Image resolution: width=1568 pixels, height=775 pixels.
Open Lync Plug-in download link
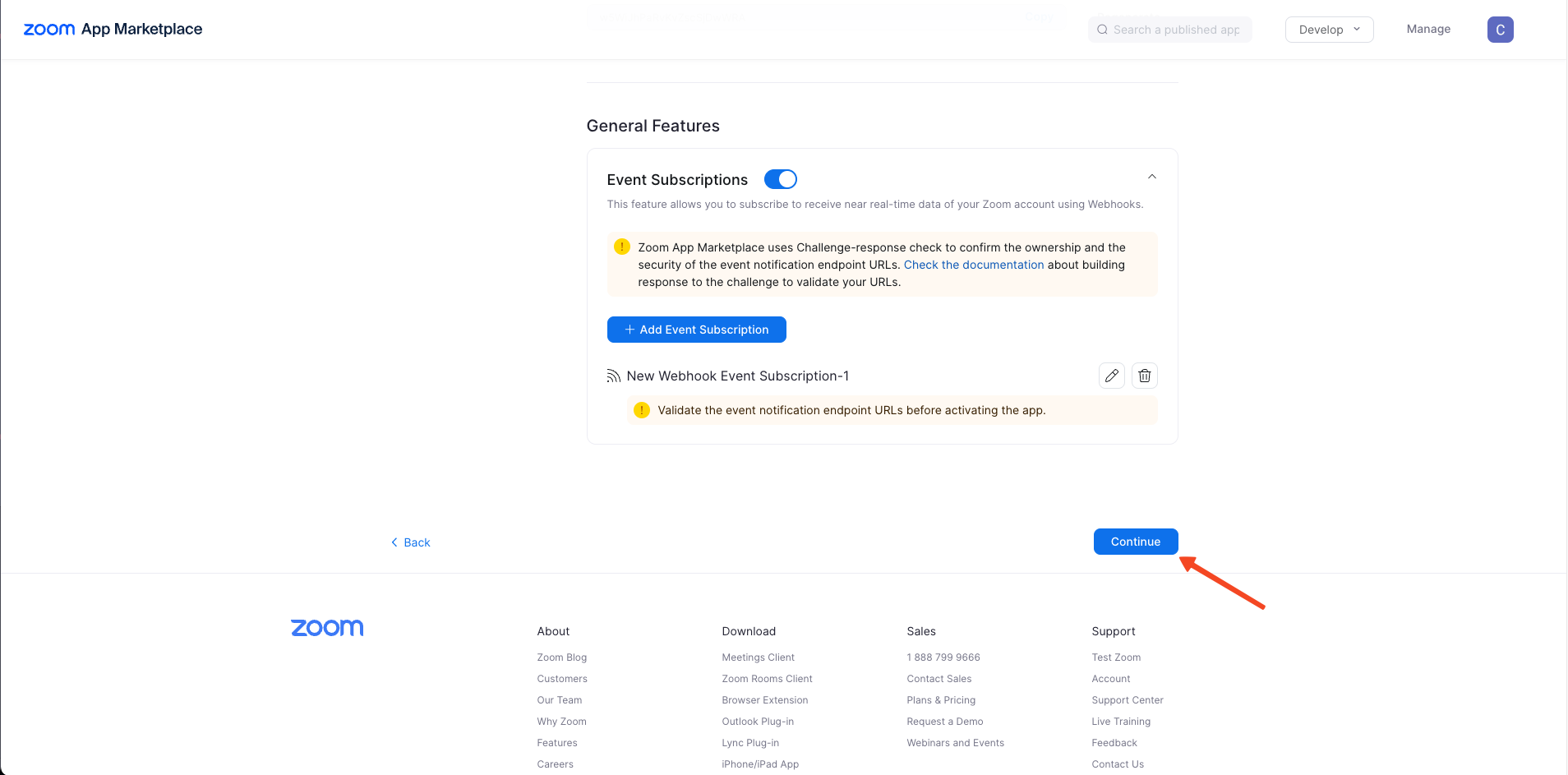[750, 743]
